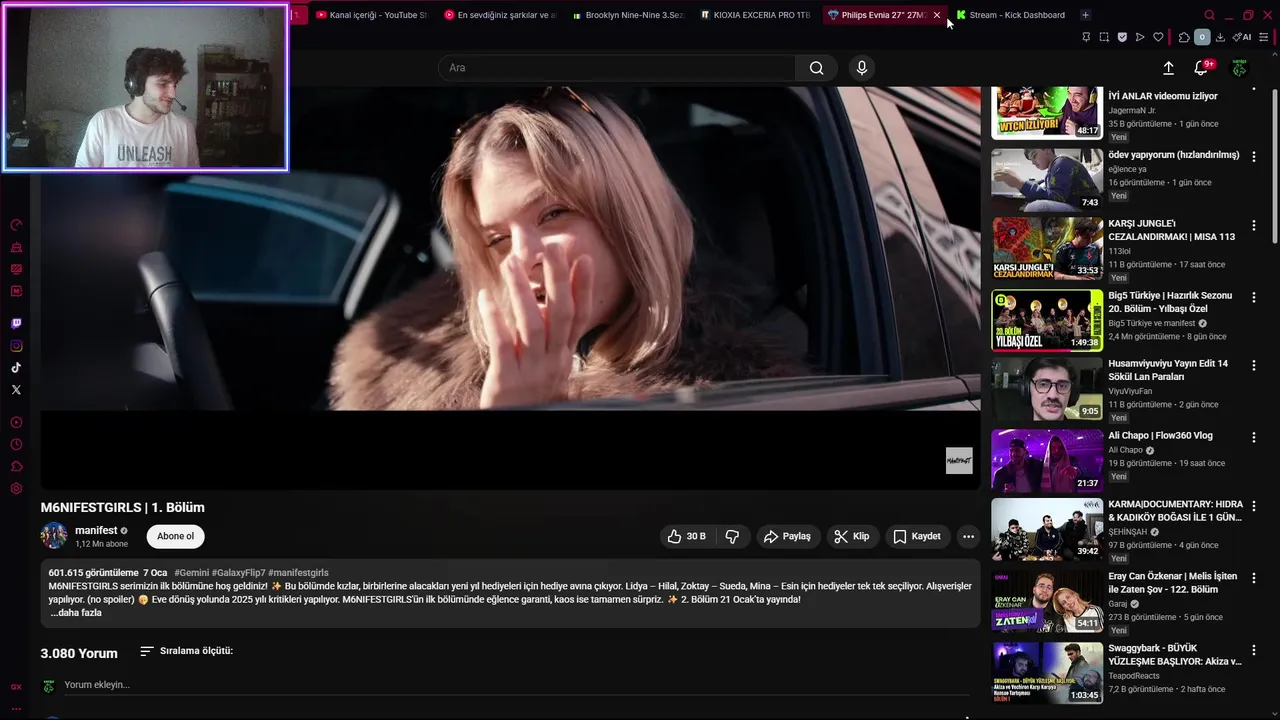Click the Paylaş share button
The height and width of the screenshot is (720, 1280).
coord(788,537)
